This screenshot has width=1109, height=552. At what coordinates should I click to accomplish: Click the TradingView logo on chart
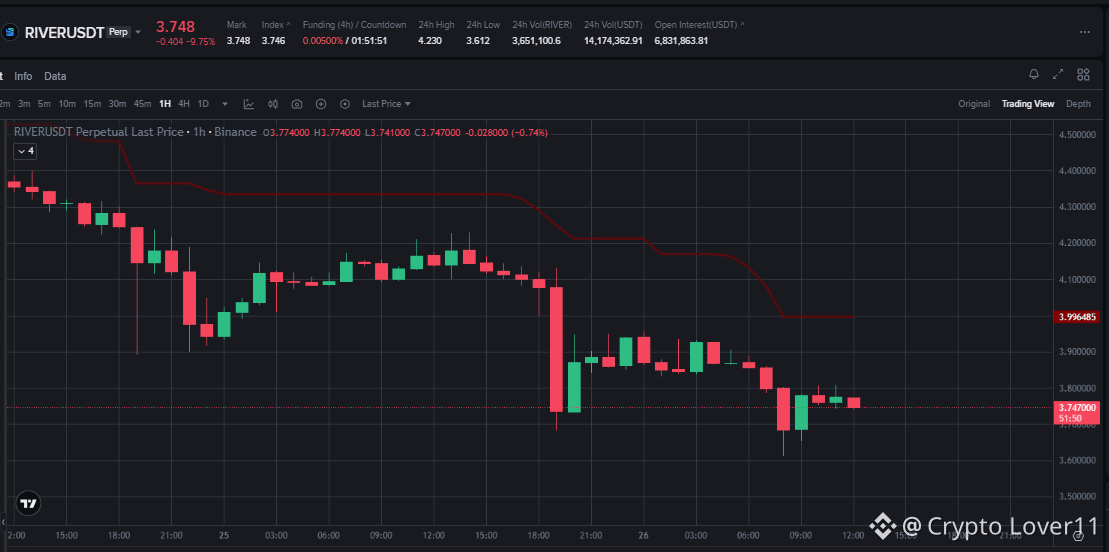point(28,504)
